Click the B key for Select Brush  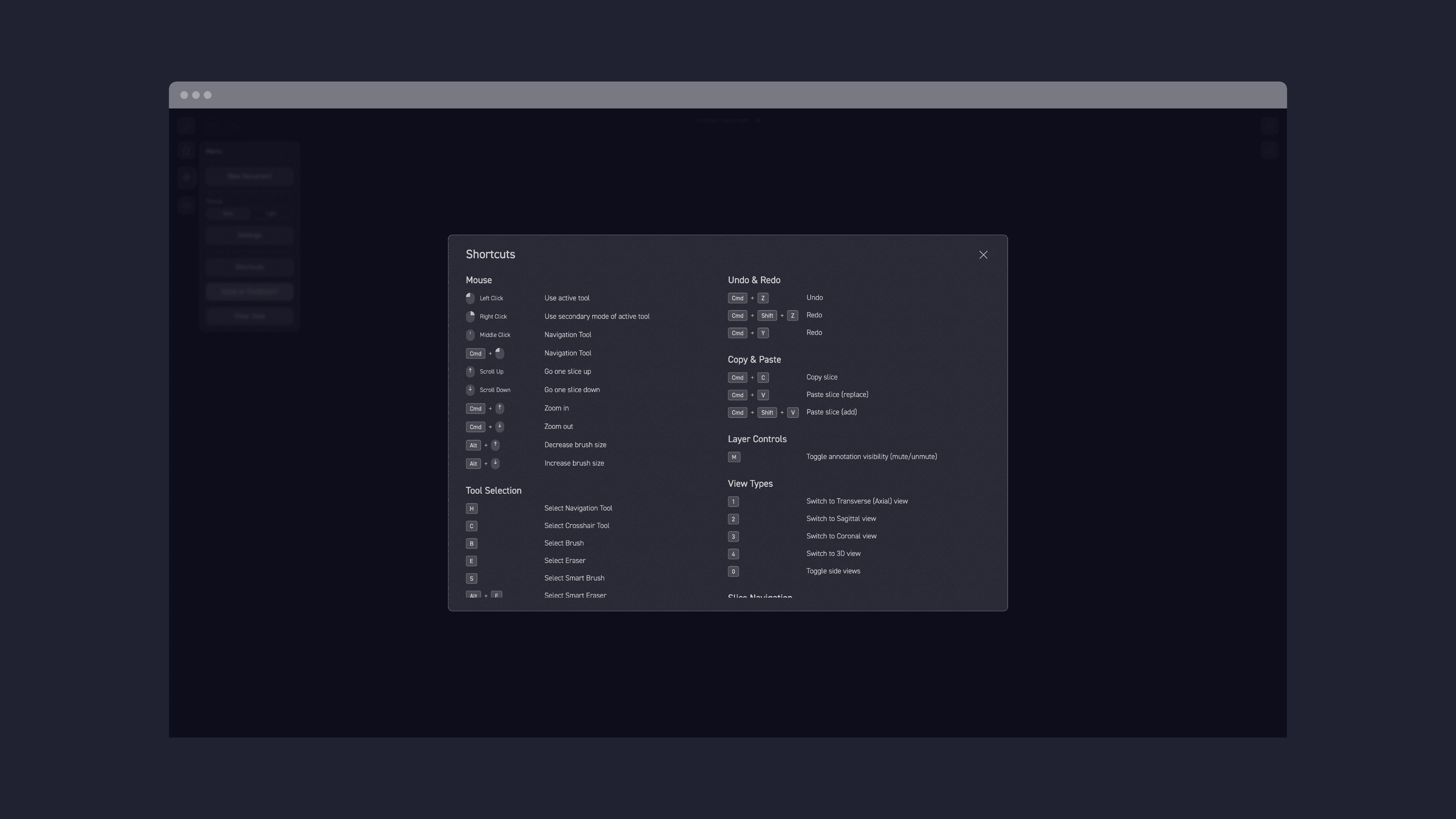[x=471, y=544]
